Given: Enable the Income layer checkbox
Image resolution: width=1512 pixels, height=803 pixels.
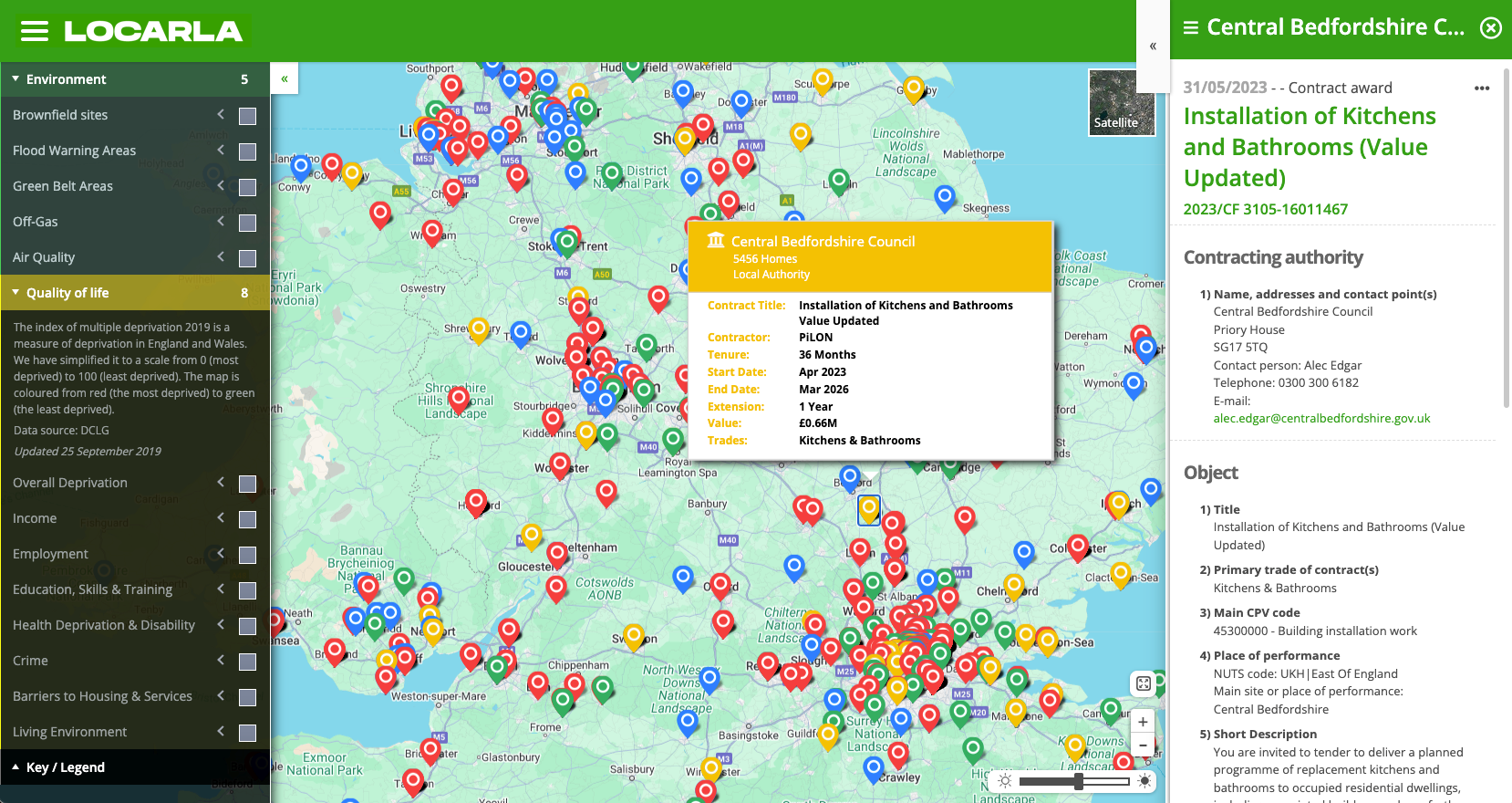Looking at the screenshot, I should (247, 519).
